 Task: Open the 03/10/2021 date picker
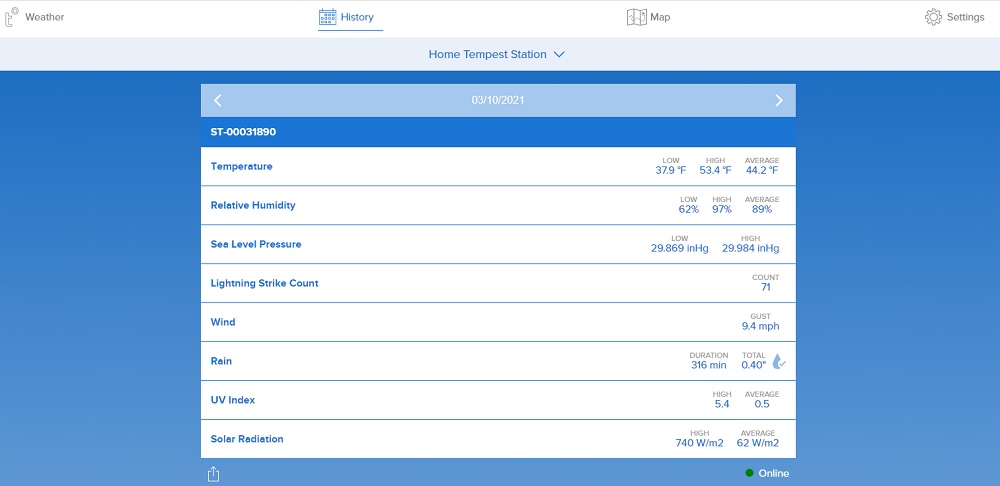click(x=498, y=100)
